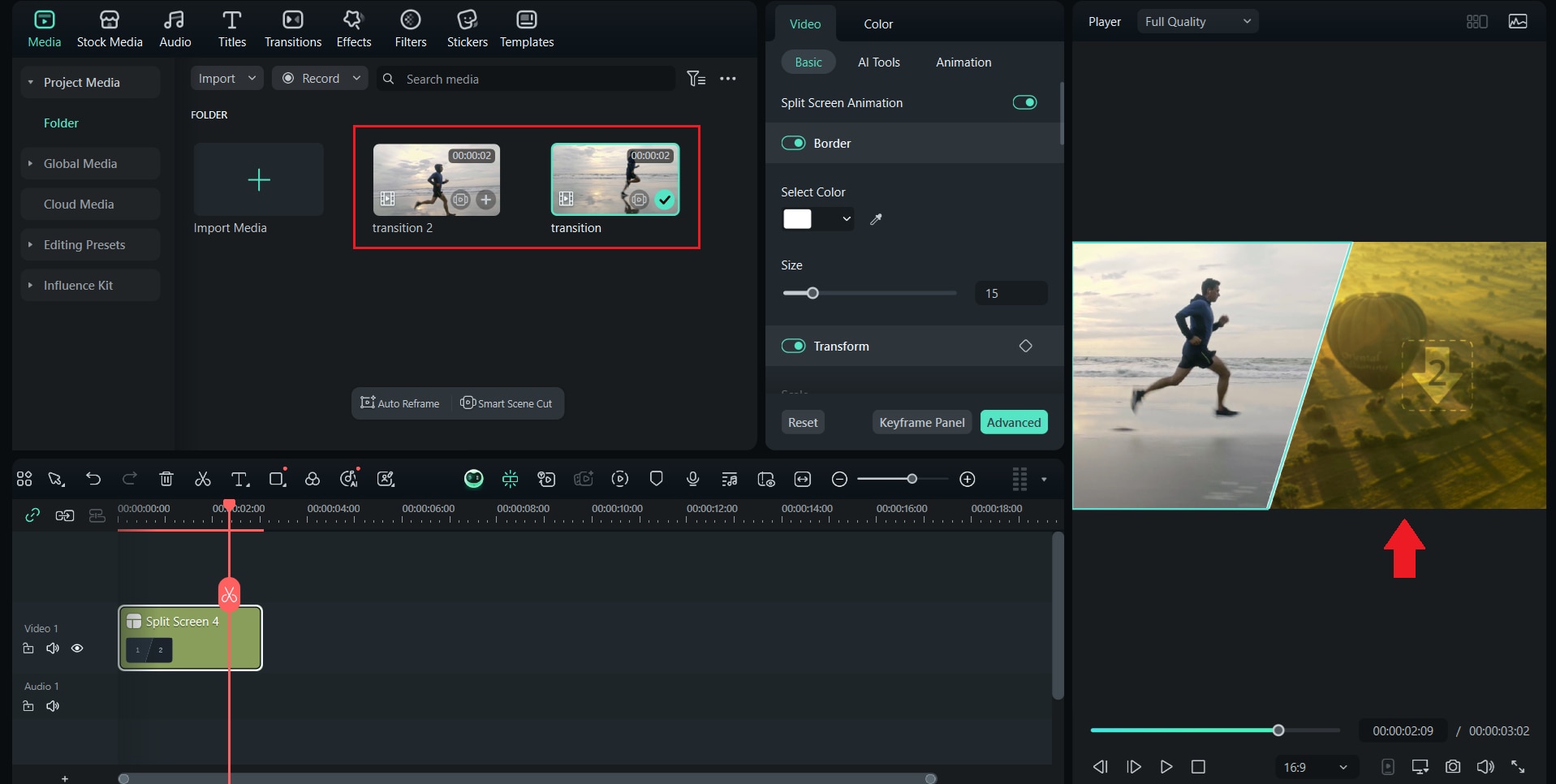Image resolution: width=1556 pixels, height=784 pixels.
Task: Click the select tool arrow icon
Action: [56, 479]
